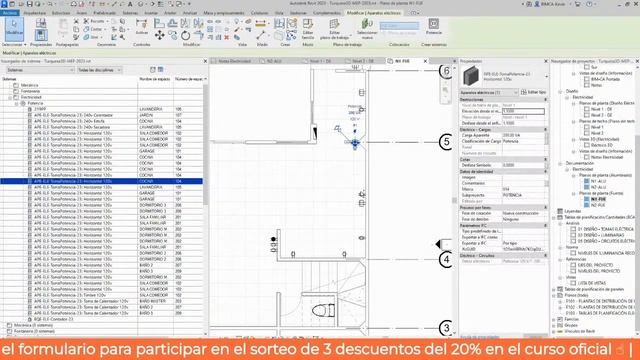Screen dimensions: 640x360
Task: Click the Nivel 2 - DE view checkbox
Action: [x=587, y=116]
